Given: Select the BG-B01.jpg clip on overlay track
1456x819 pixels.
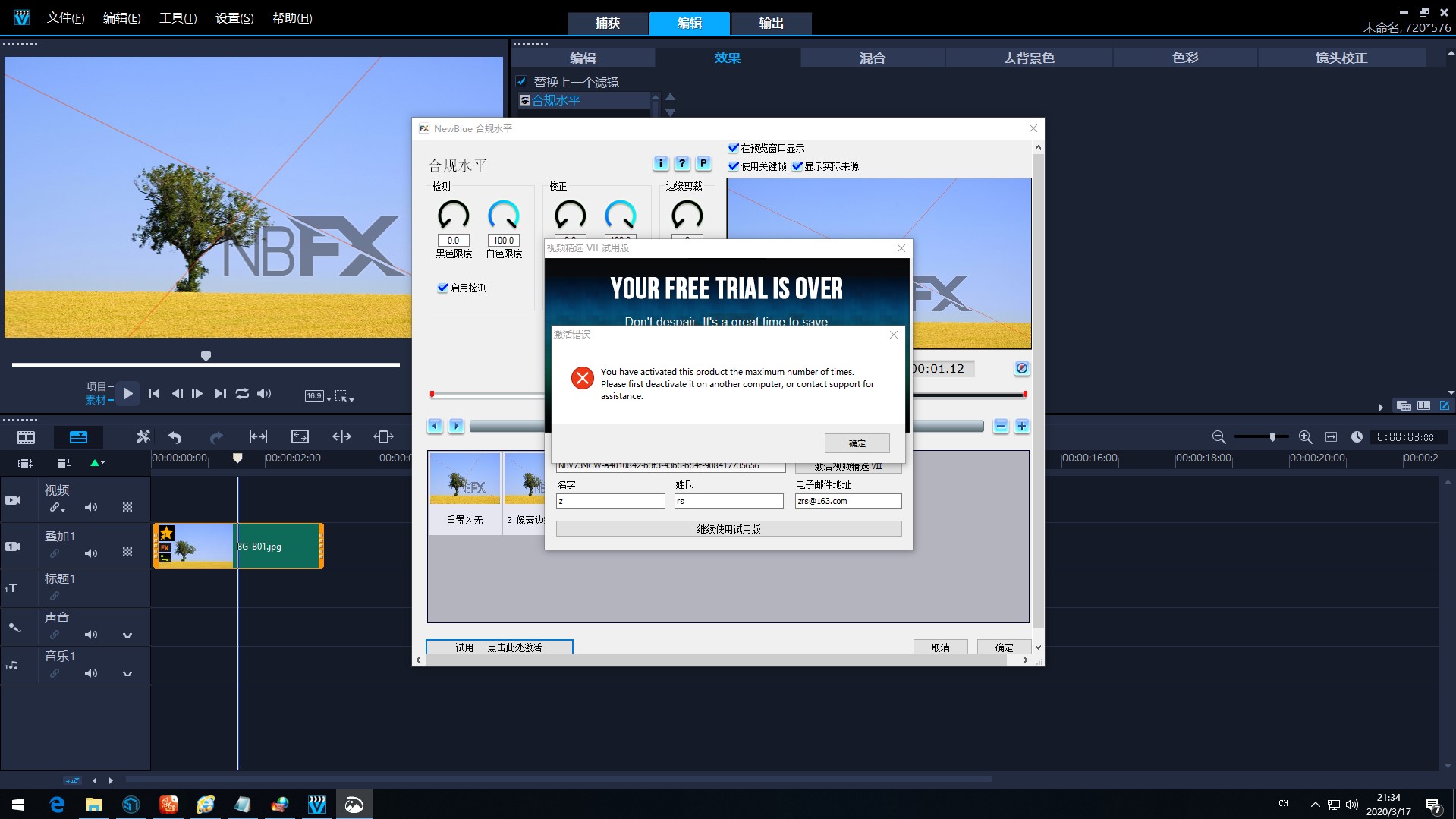Looking at the screenshot, I should point(239,546).
